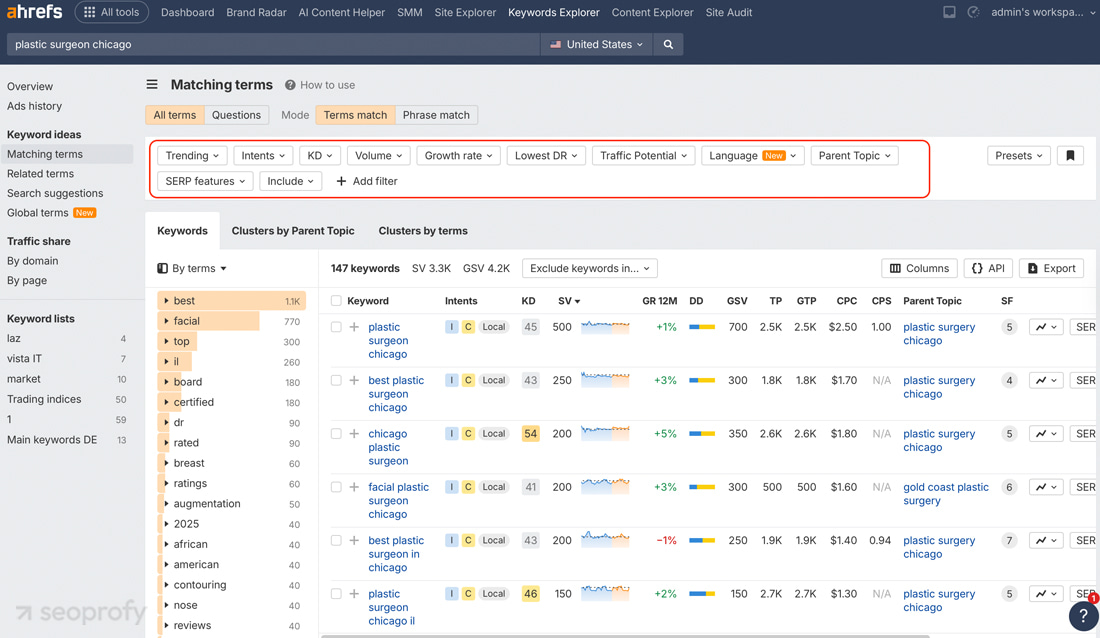Switch to the Clusters by Parent Topic tab

(293, 230)
